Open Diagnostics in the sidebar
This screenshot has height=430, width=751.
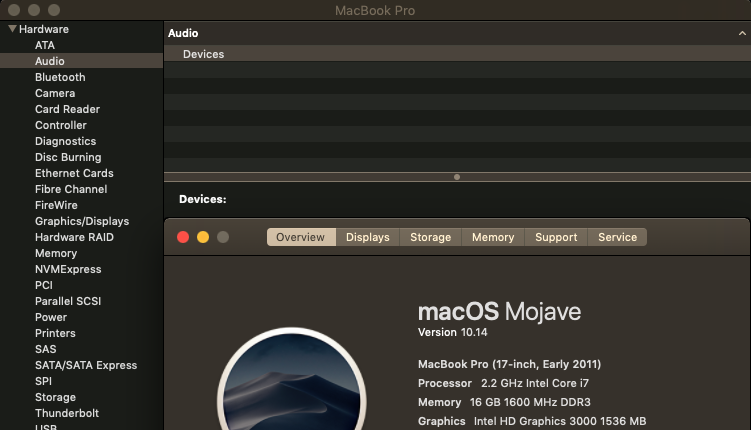tap(65, 141)
